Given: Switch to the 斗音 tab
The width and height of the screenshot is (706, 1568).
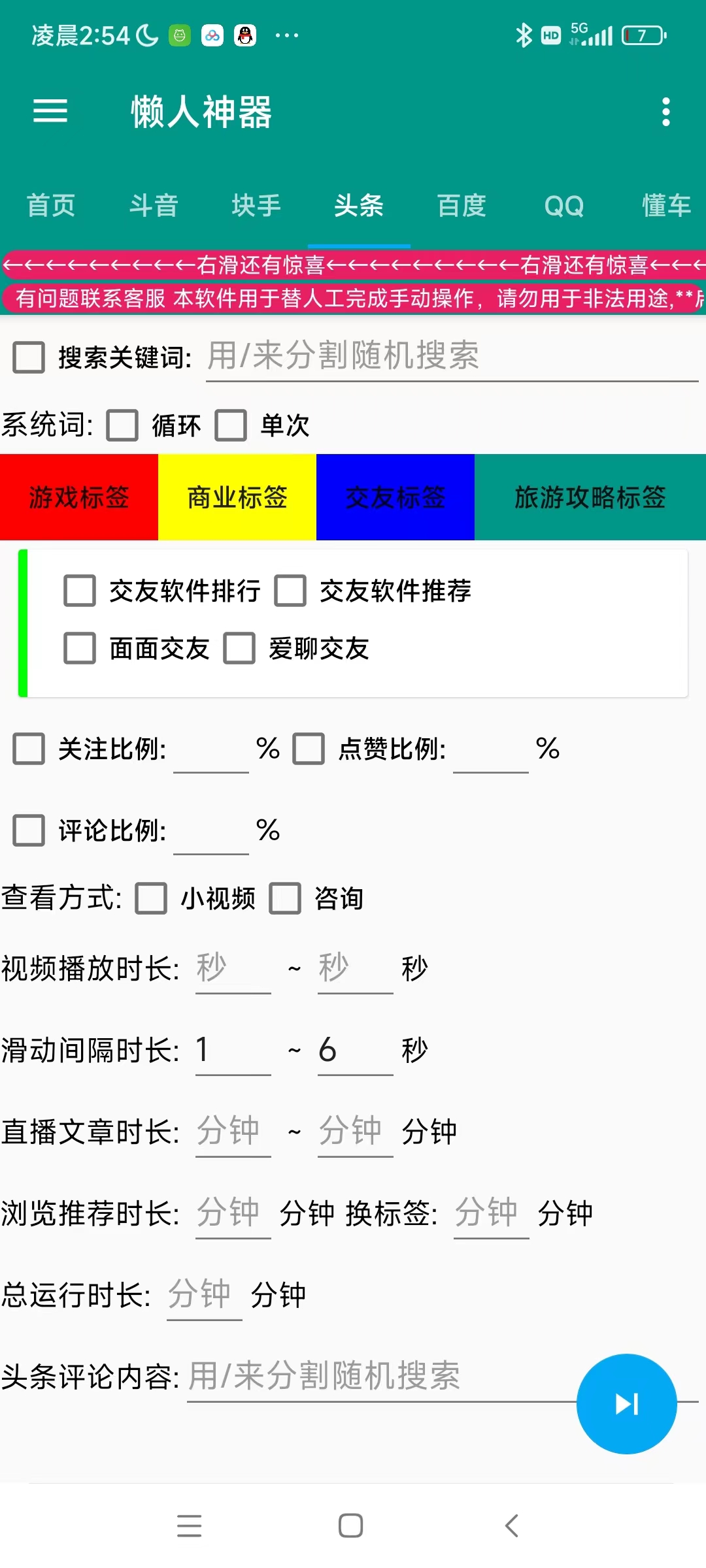Looking at the screenshot, I should coord(154,205).
